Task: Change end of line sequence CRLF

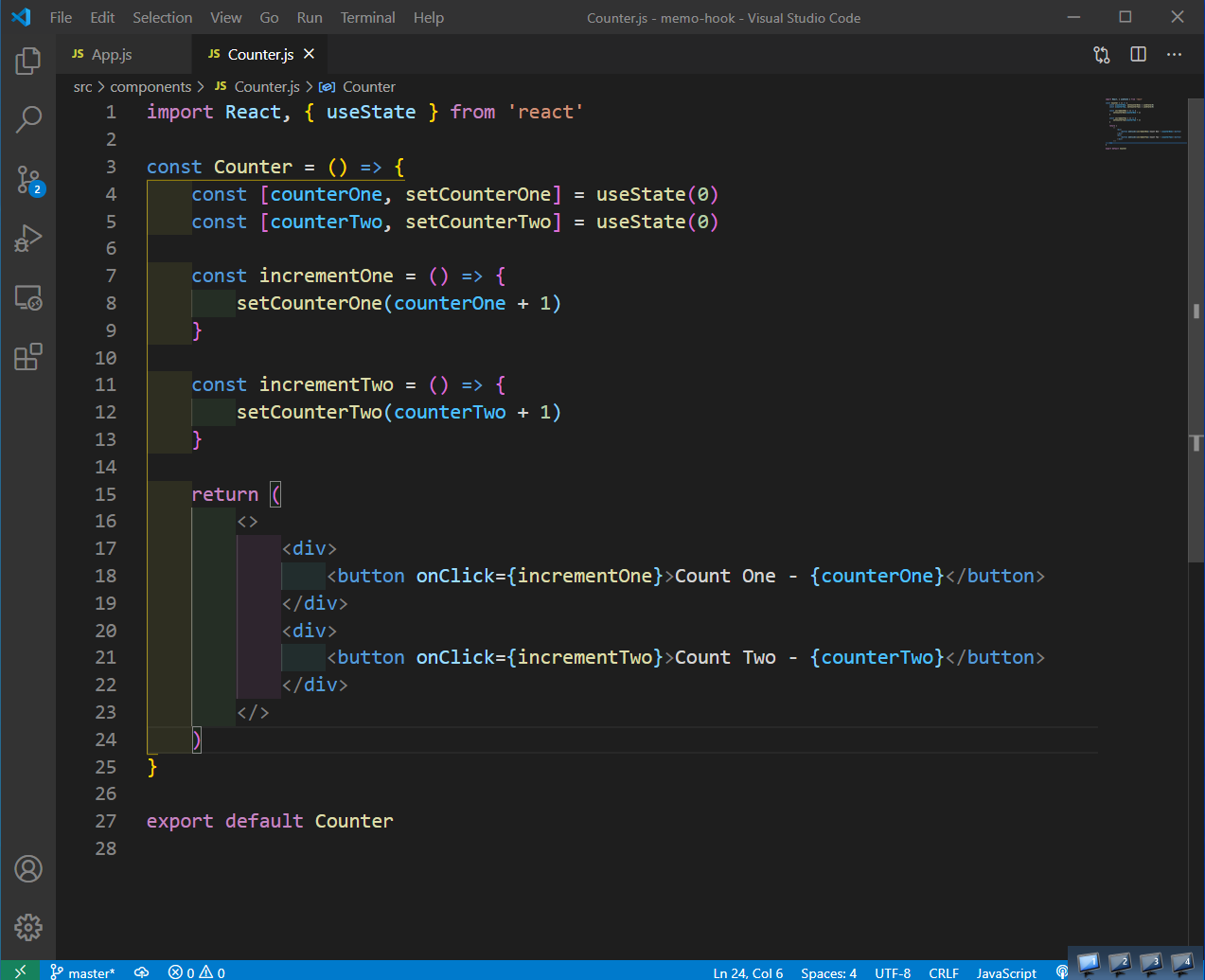Action: [x=944, y=972]
